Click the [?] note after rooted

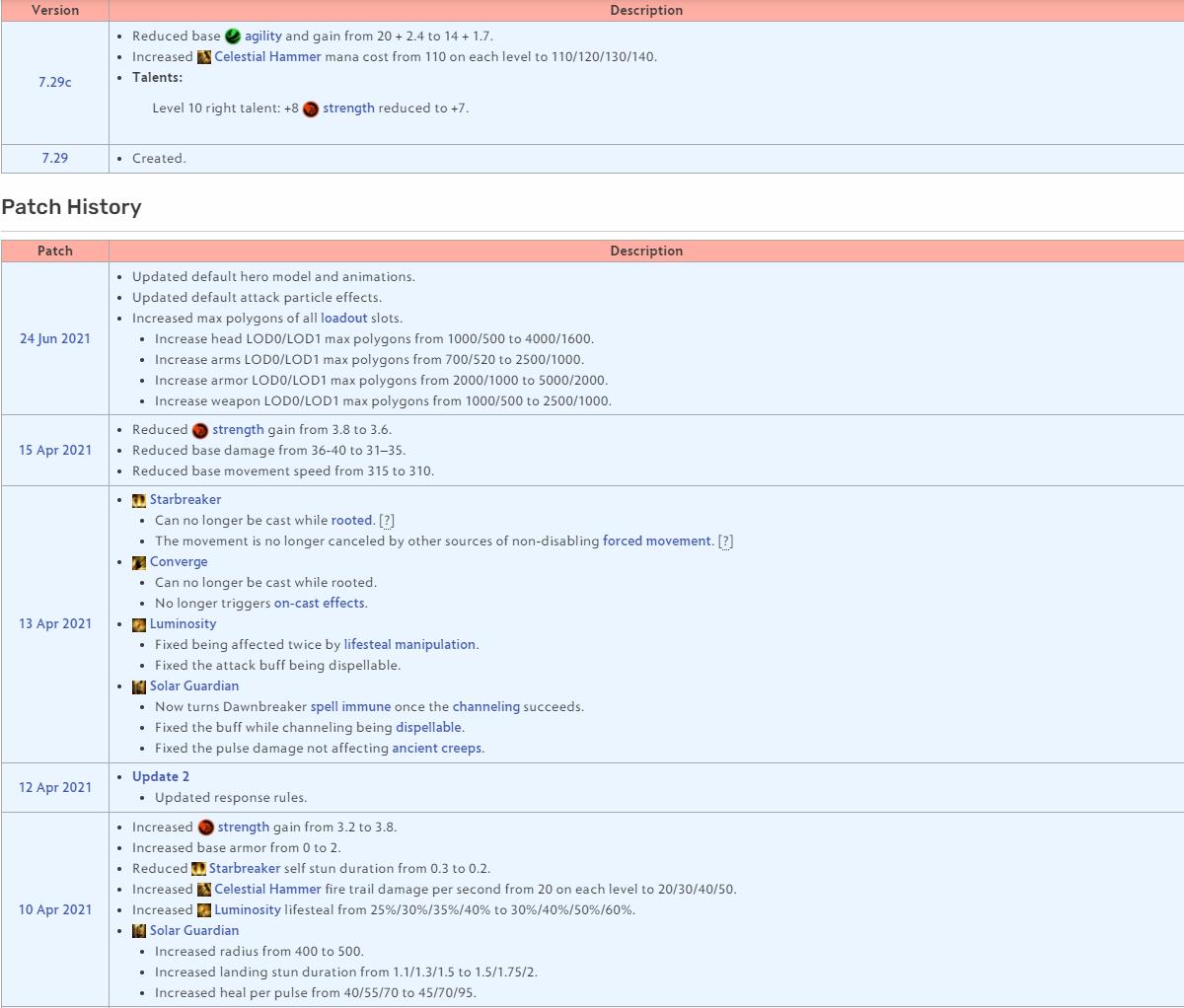click(387, 521)
